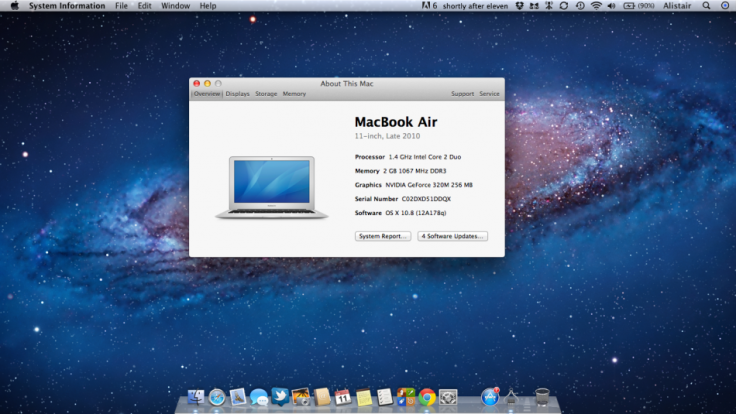Open Messages app in the Dock
Image resolution: width=736 pixels, height=414 pixels.
(259, 397)
